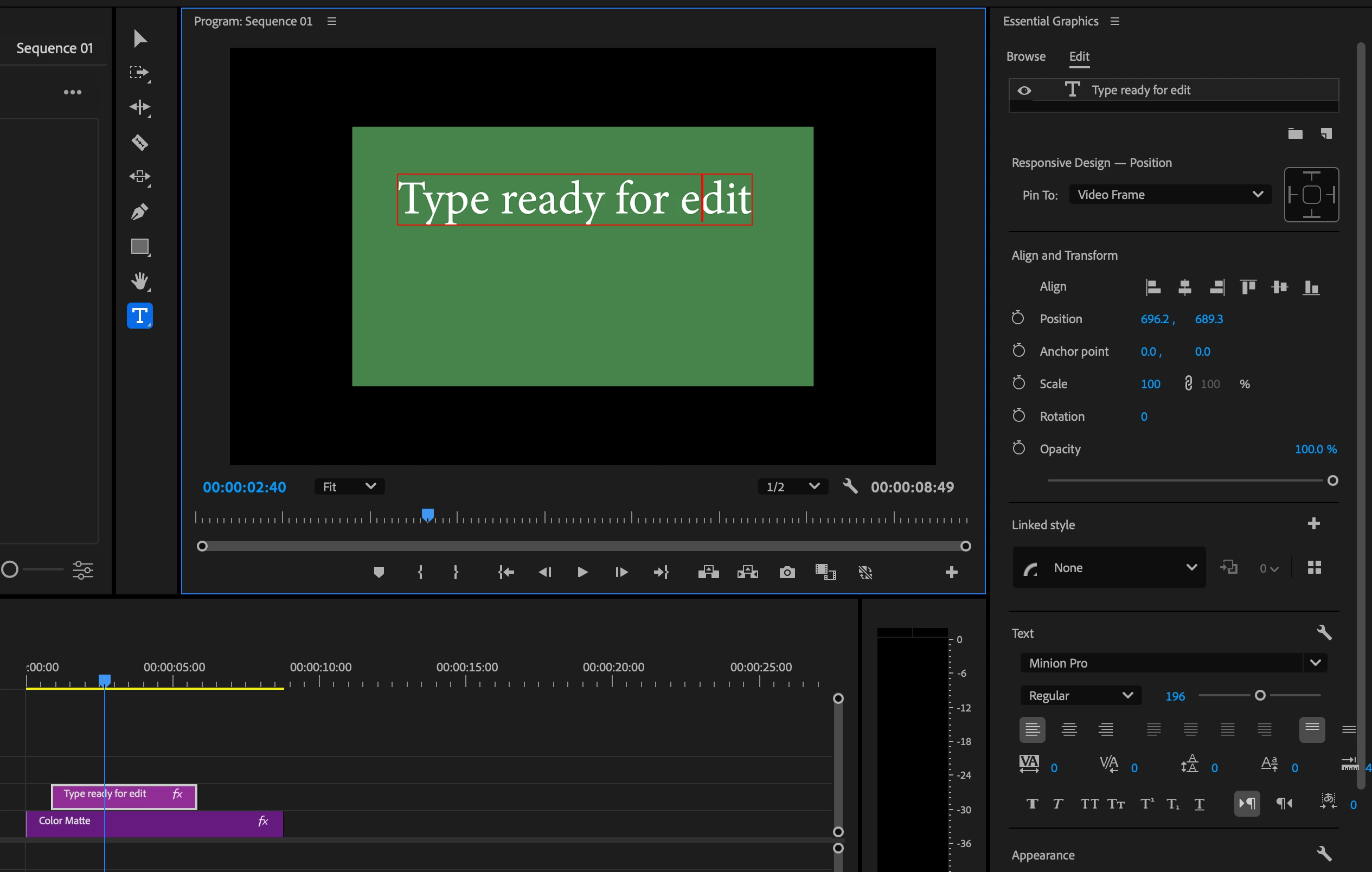Toggle animation stopwatch for Position

pyautogui.click(x=1017, y=318)
